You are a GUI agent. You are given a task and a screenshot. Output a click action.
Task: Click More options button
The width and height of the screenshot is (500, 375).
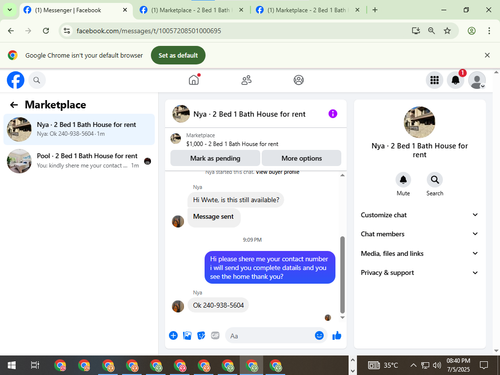coord(301,158)
